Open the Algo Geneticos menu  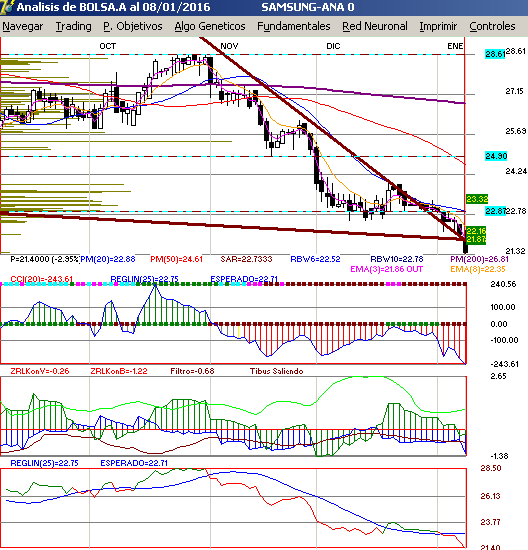(x=210, y=26)
